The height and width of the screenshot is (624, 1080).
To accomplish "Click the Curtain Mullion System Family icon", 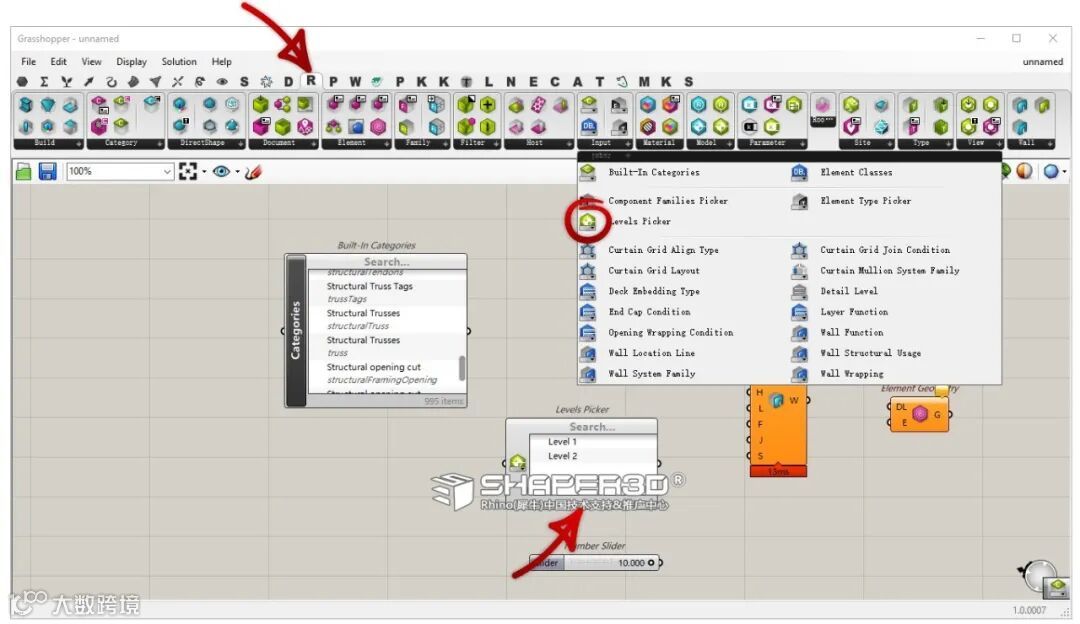I will pos(799,271).
